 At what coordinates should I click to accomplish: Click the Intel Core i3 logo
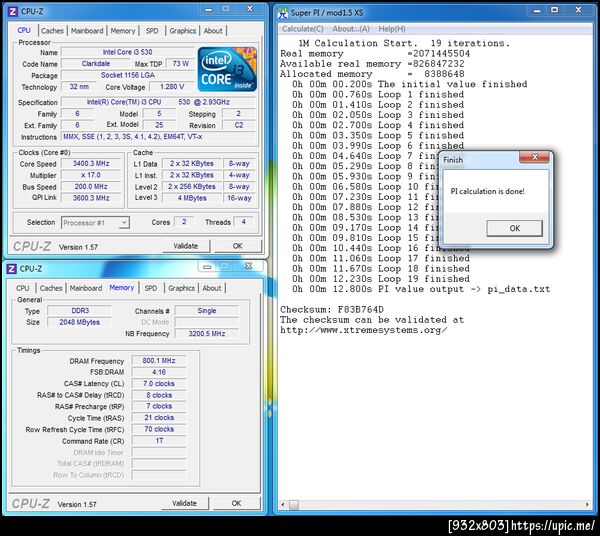(x=227, y=69)
